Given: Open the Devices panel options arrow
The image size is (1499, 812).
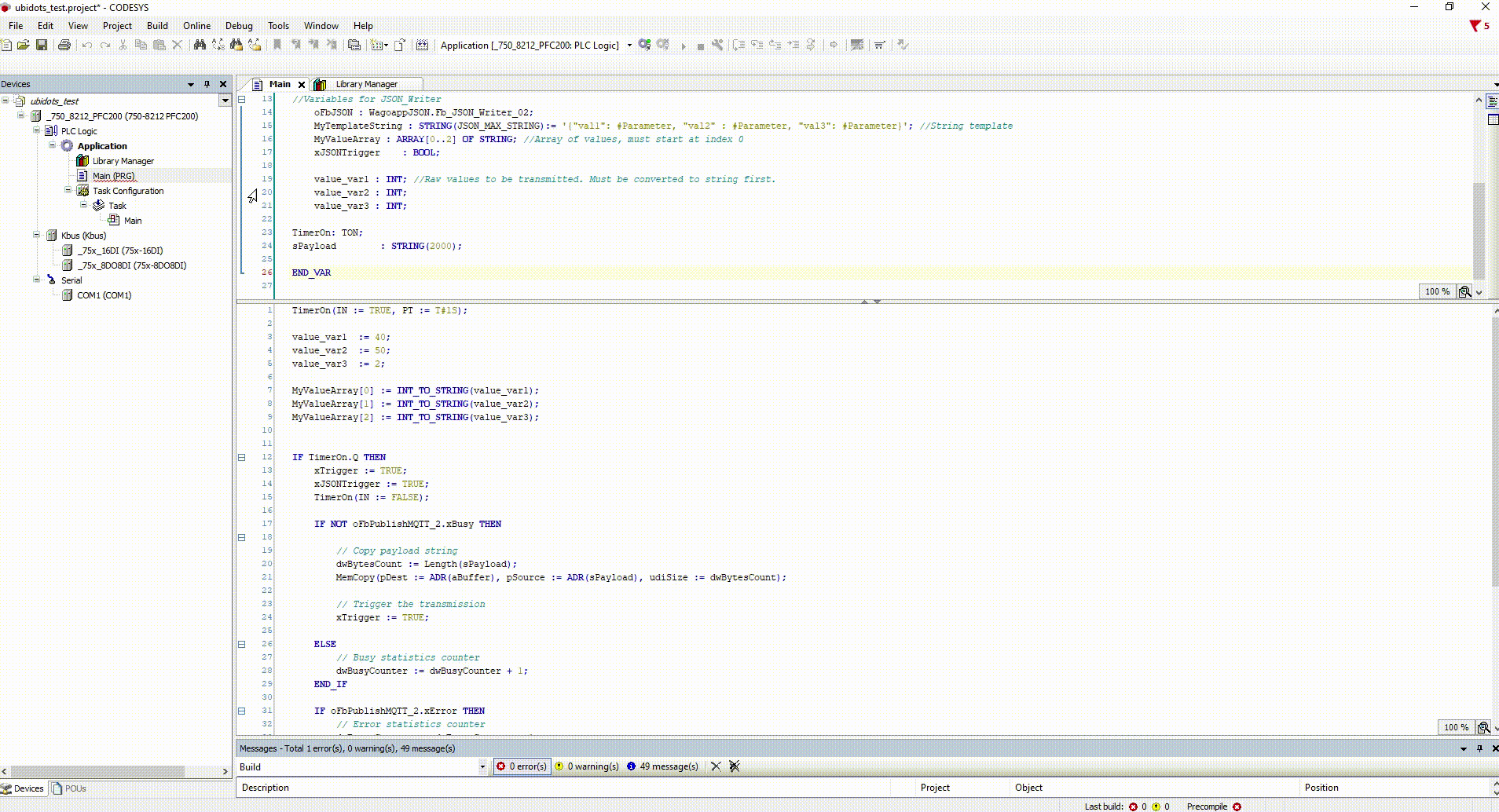Looking at the screenshot, I should [191, 84].
